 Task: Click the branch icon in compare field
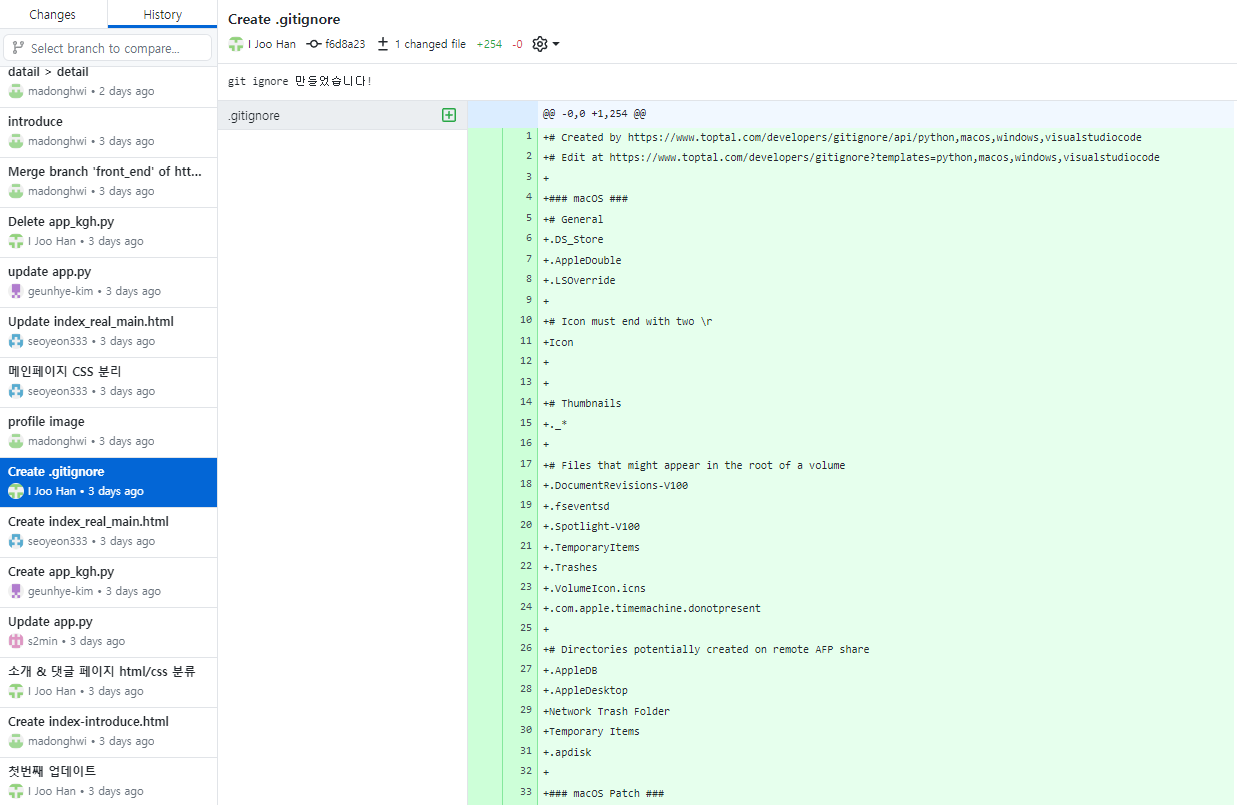coord(18,48)
